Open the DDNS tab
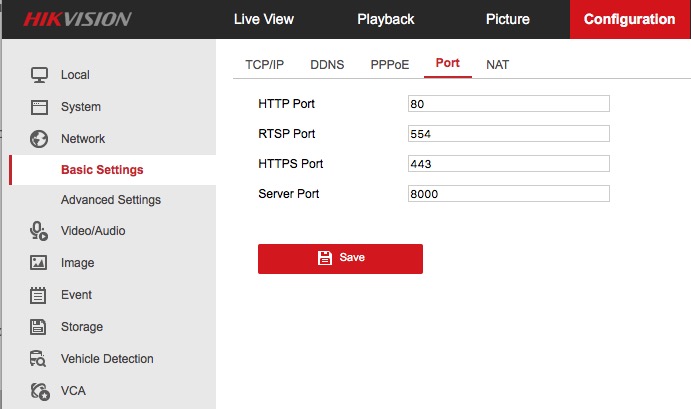Image resolution: width=691 pixels, height=409 pixels. coord(327,64)
